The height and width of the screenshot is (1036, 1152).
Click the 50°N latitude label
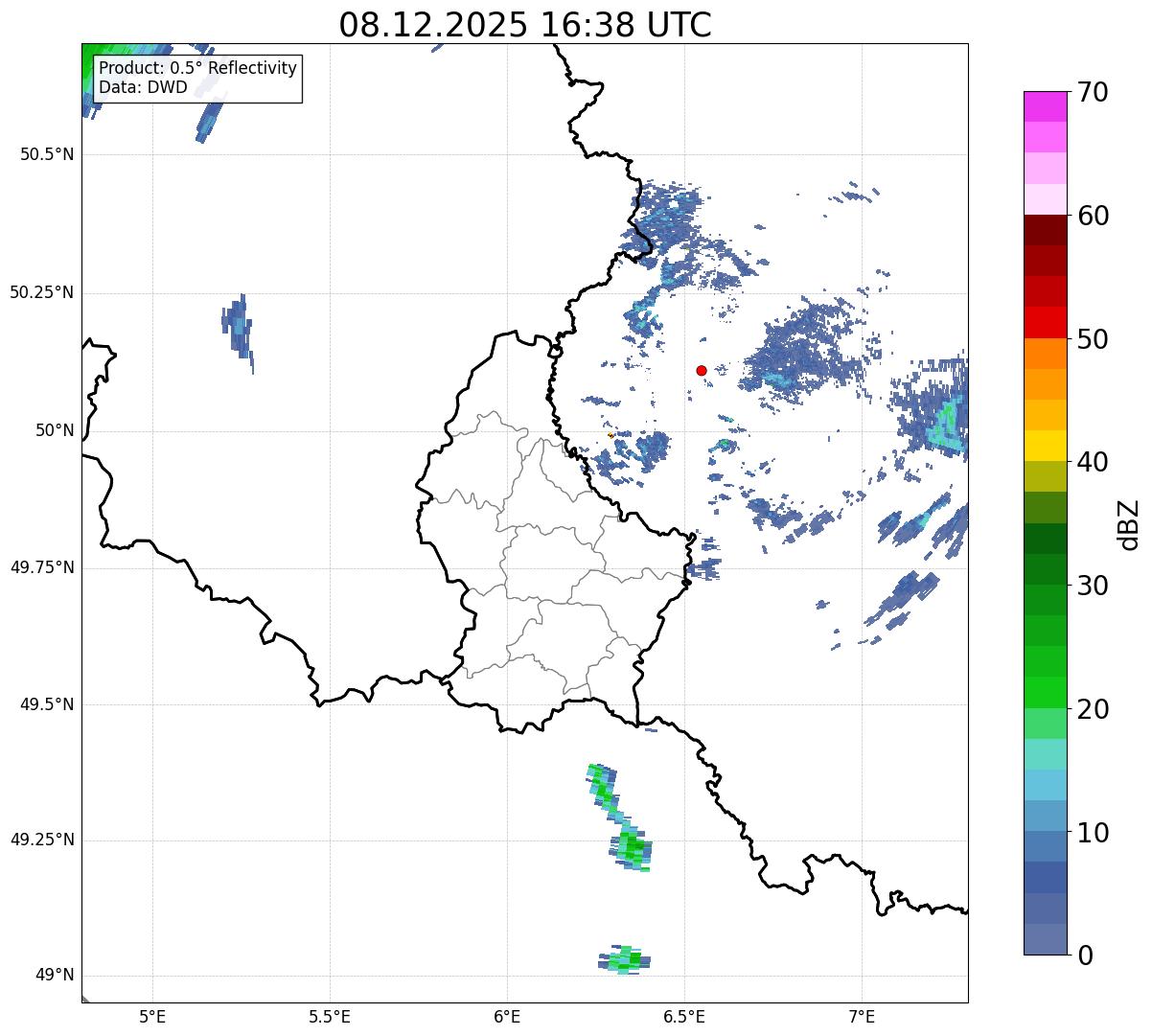coord(55,430)
